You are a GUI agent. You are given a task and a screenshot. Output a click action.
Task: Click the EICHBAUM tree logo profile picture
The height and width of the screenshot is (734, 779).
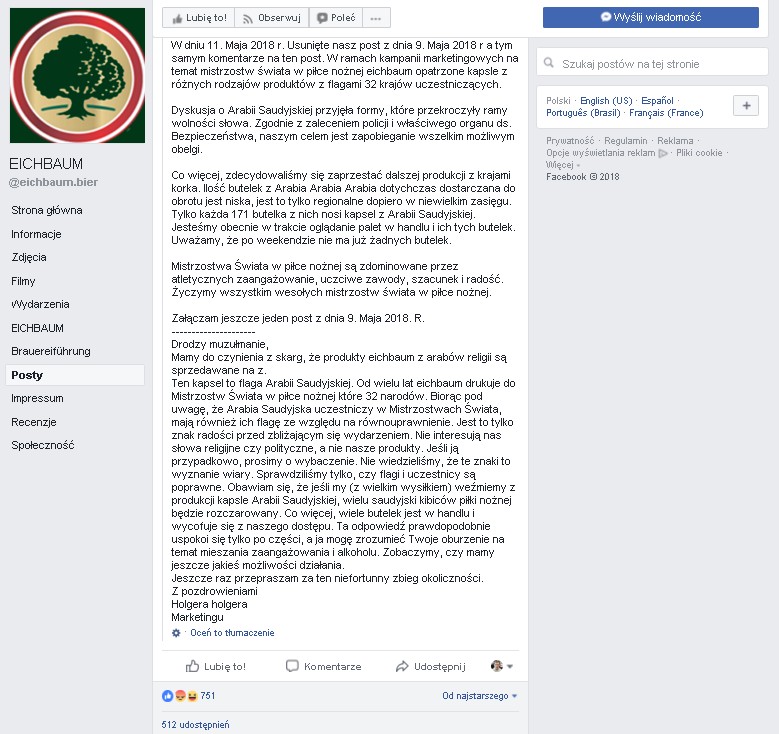[78, 76]
